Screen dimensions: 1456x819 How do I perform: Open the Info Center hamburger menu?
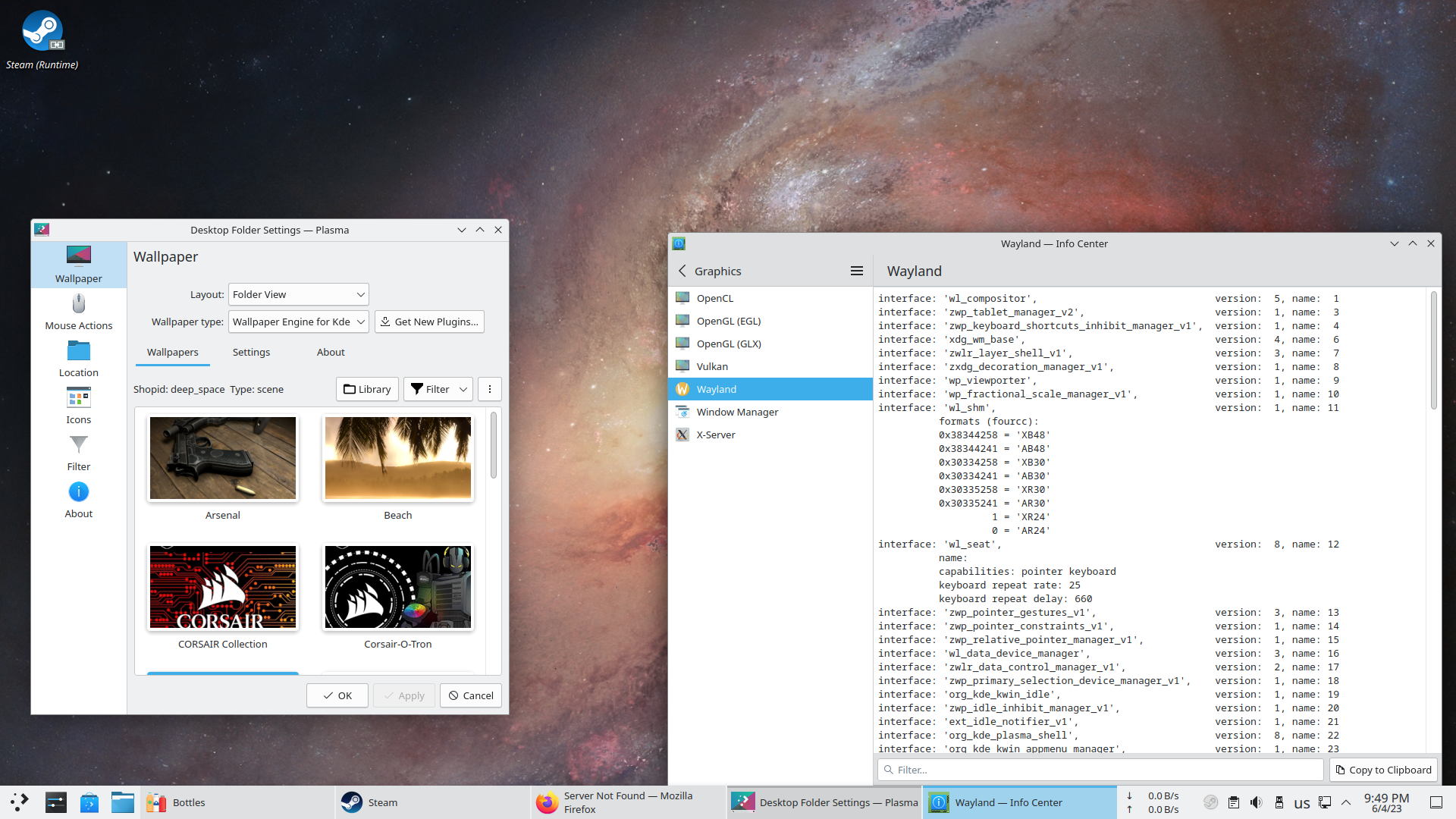coord(857,271)
